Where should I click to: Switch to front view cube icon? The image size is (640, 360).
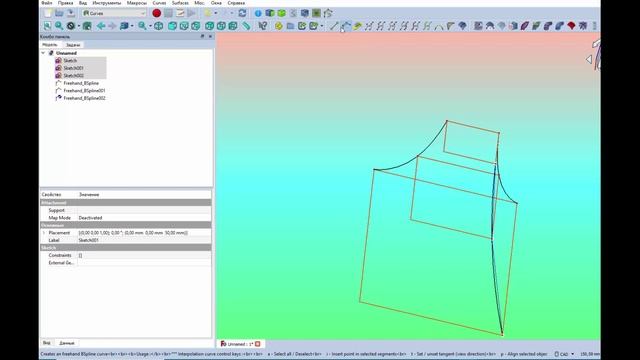pos(172,26)
